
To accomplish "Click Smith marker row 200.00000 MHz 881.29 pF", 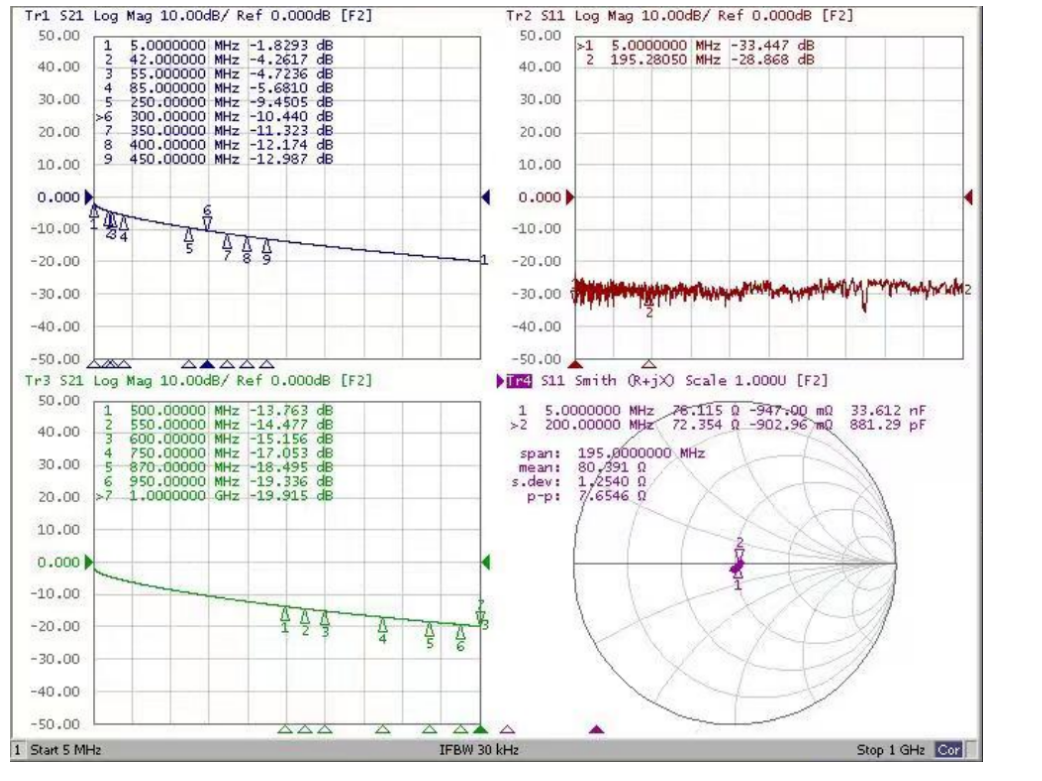I will [718, 424].
